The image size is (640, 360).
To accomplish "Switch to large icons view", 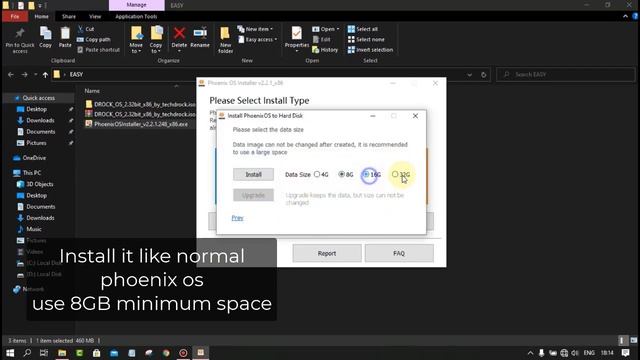I will (x=633, y=340).
